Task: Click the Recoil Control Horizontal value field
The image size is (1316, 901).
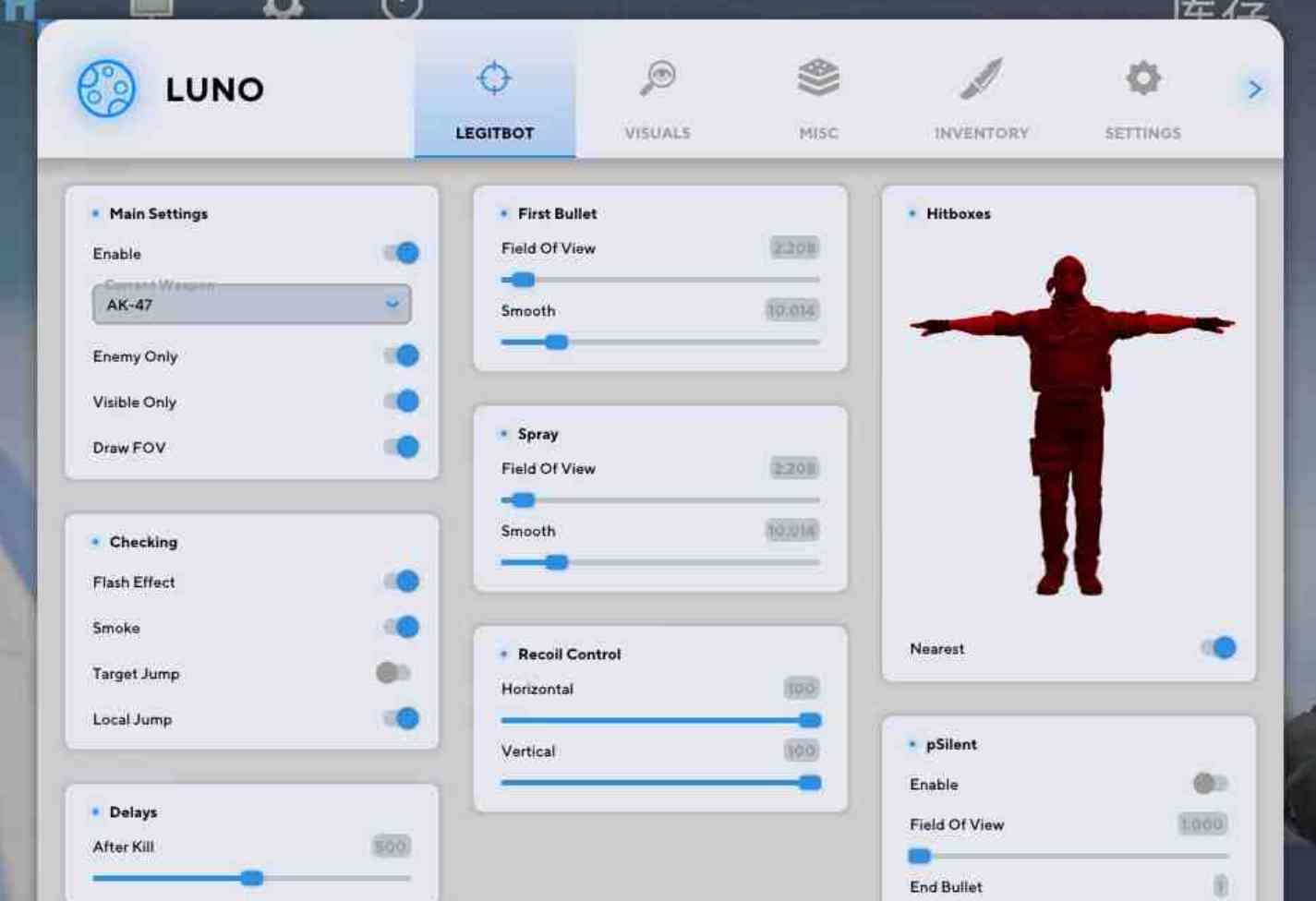Action: [801, 688]
